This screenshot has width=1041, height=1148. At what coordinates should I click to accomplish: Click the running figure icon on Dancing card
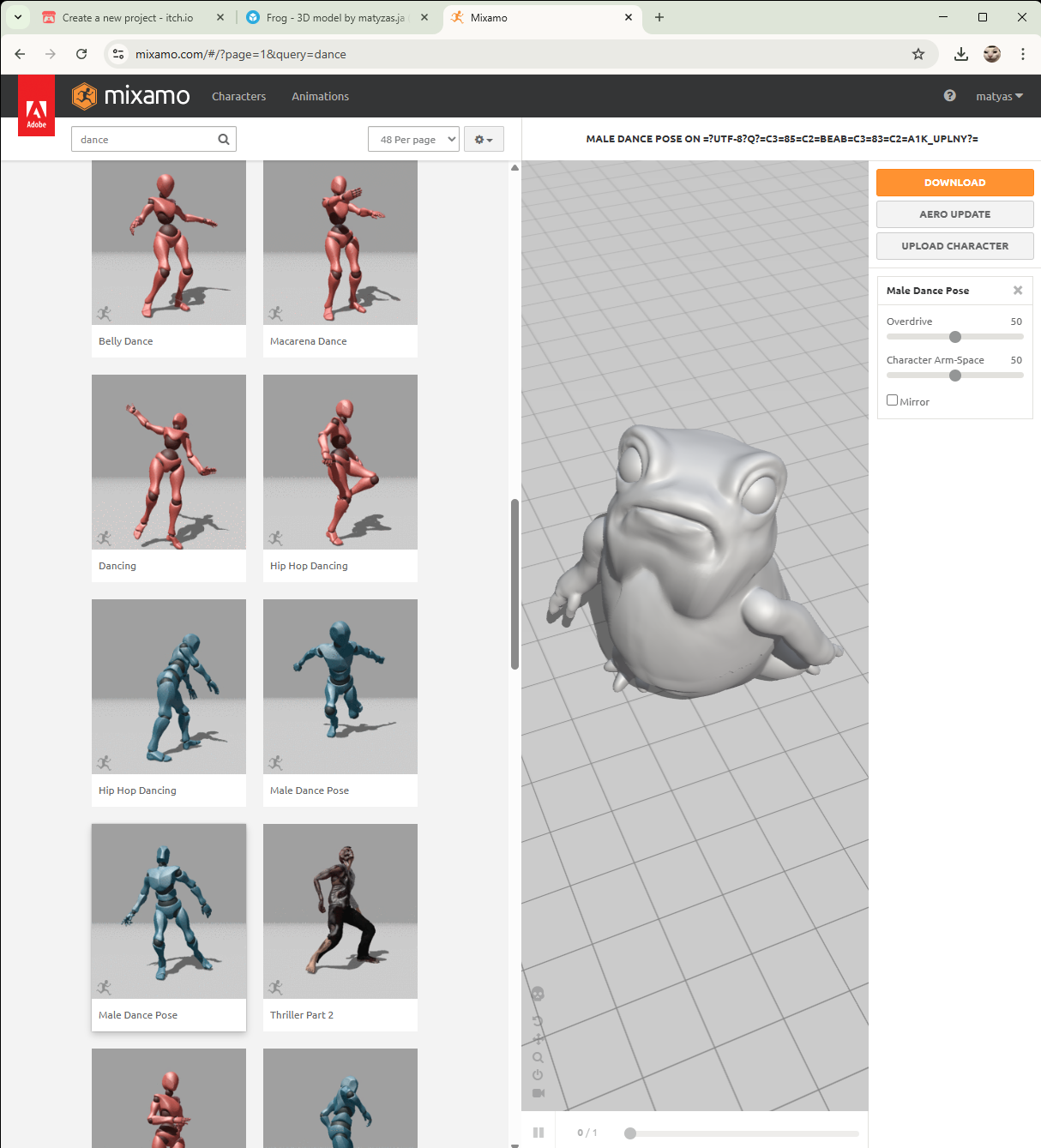105,538
